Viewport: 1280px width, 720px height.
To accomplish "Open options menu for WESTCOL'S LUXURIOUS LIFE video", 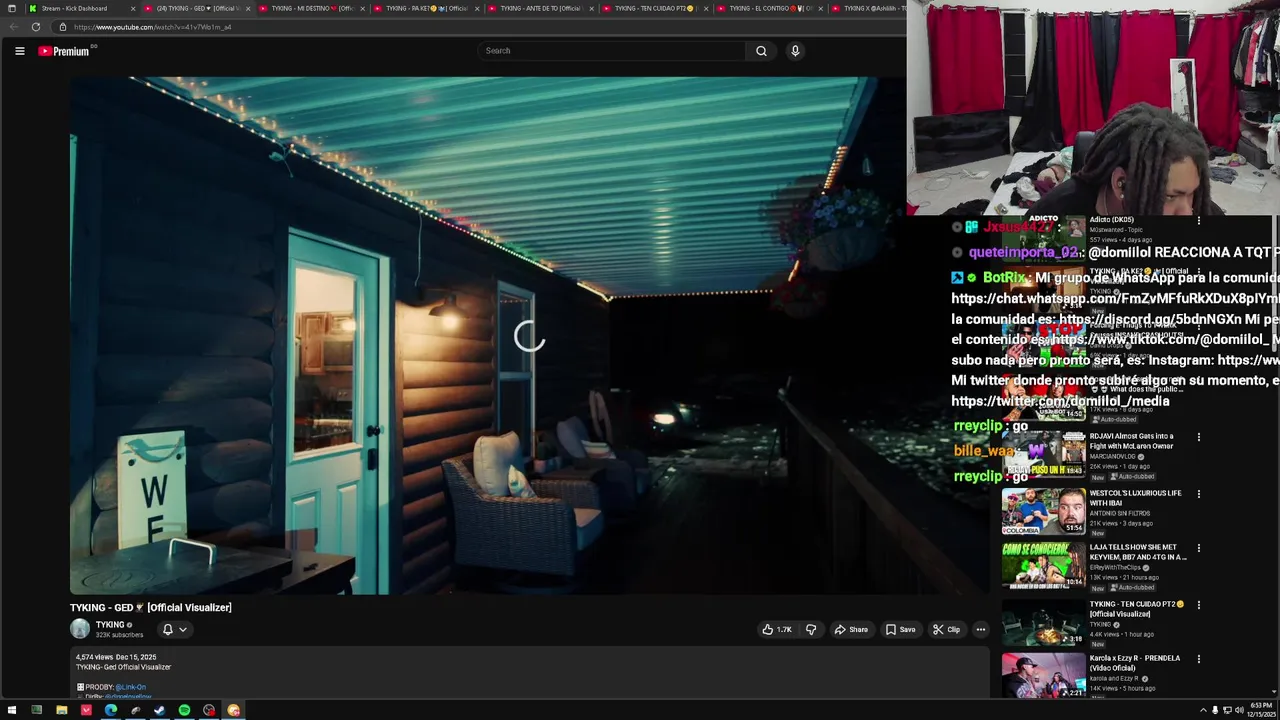I will pos(1198,494).
